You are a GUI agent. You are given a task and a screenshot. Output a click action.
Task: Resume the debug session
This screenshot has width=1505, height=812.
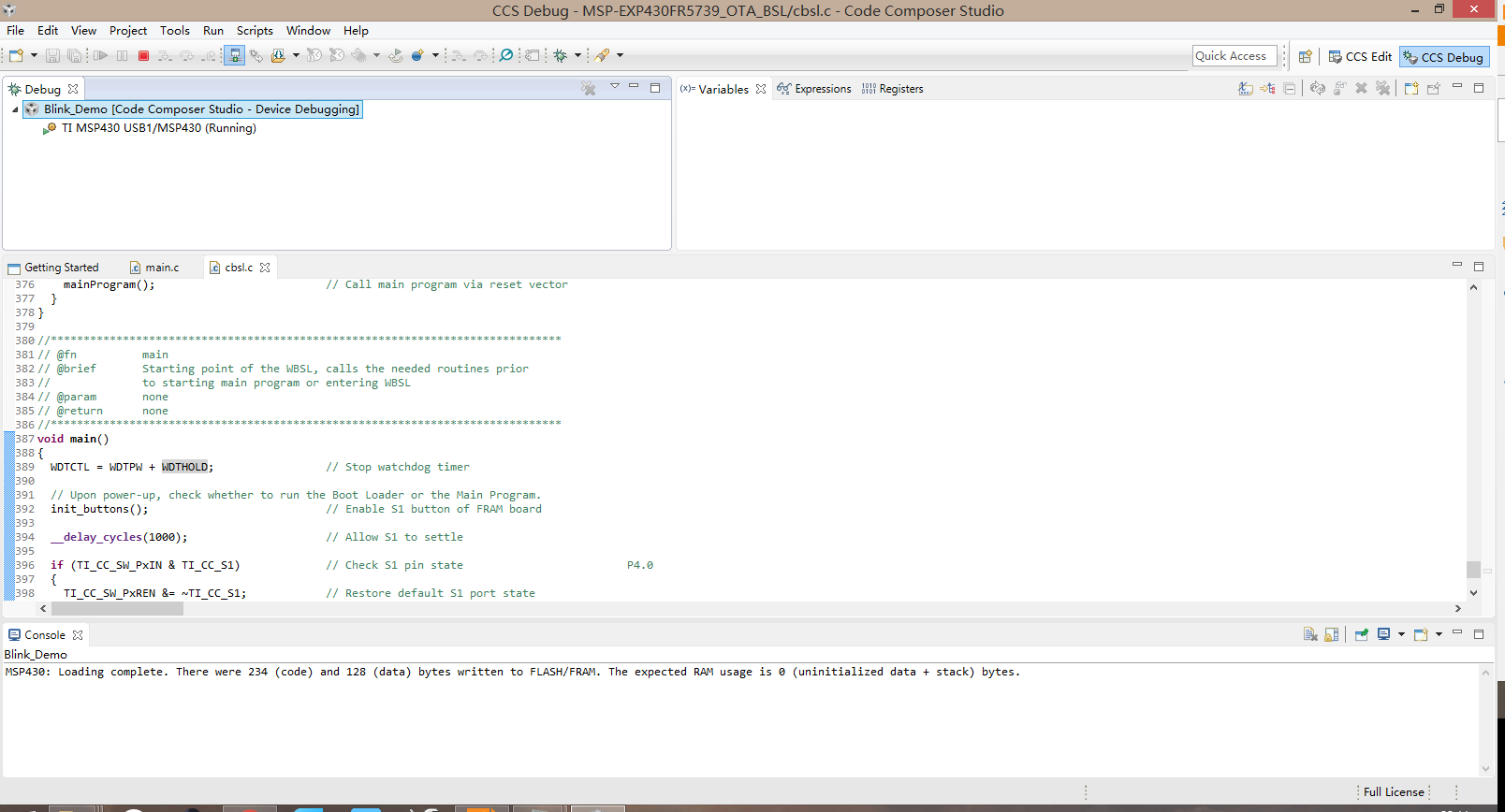click(x=101, y=56)
